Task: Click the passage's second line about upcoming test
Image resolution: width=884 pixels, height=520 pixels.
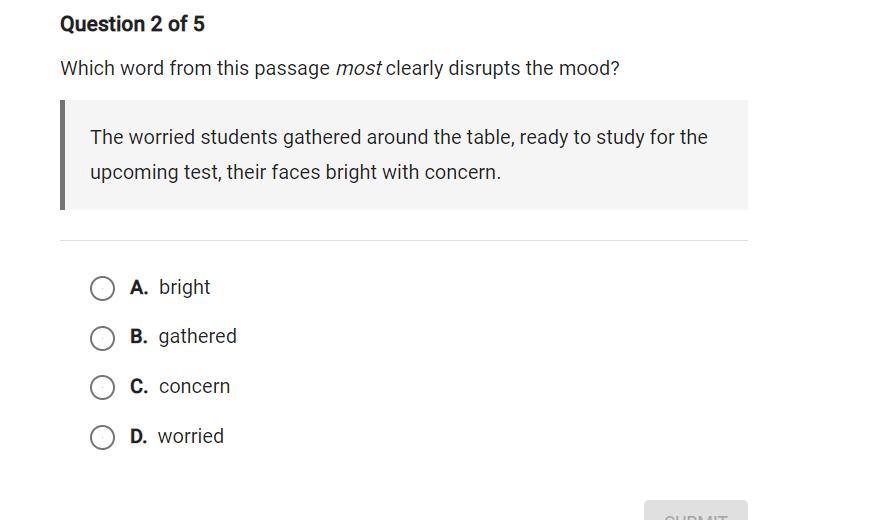Action: click(295, 172)
